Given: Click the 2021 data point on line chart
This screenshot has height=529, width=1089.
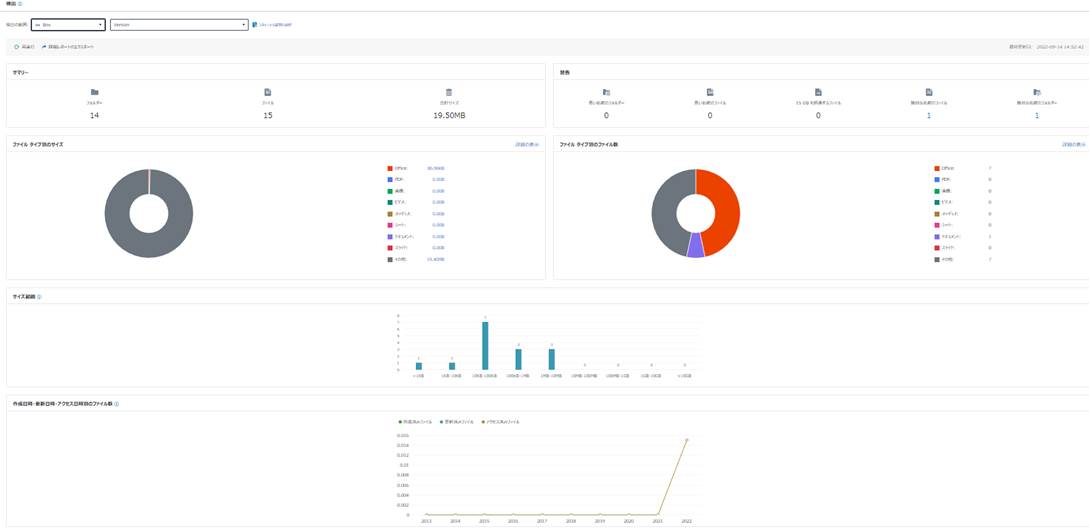Looking at the screenshot, I should tap(658, 514).
